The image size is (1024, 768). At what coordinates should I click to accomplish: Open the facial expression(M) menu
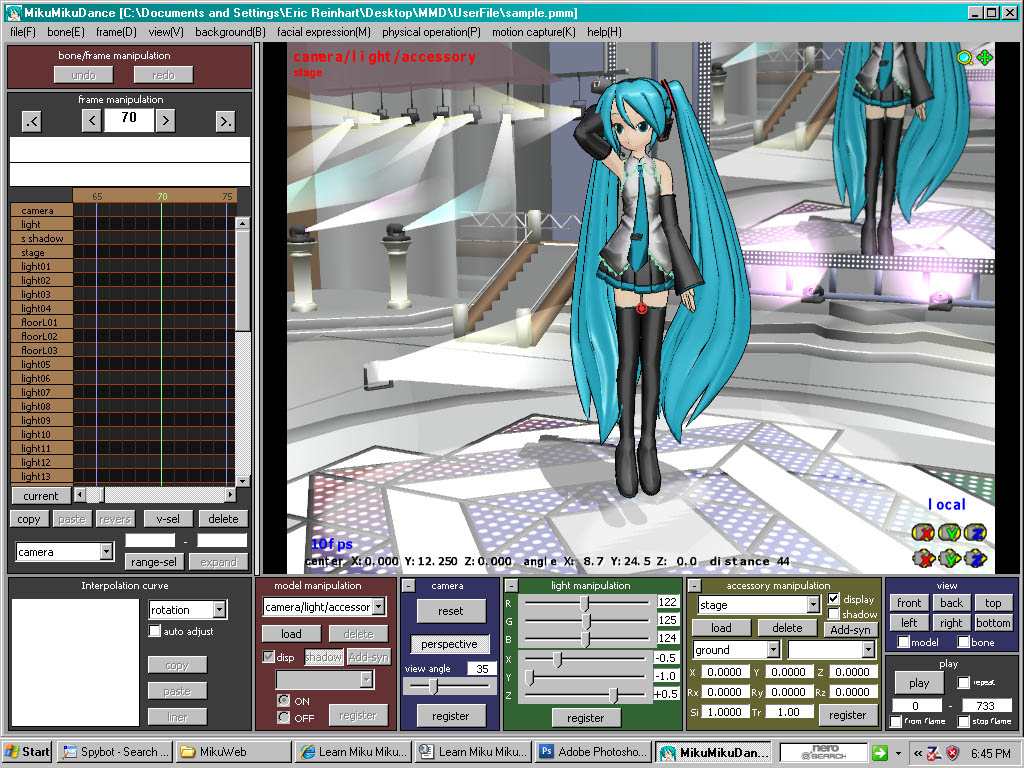pyautogui.click(x=324, y=32)
